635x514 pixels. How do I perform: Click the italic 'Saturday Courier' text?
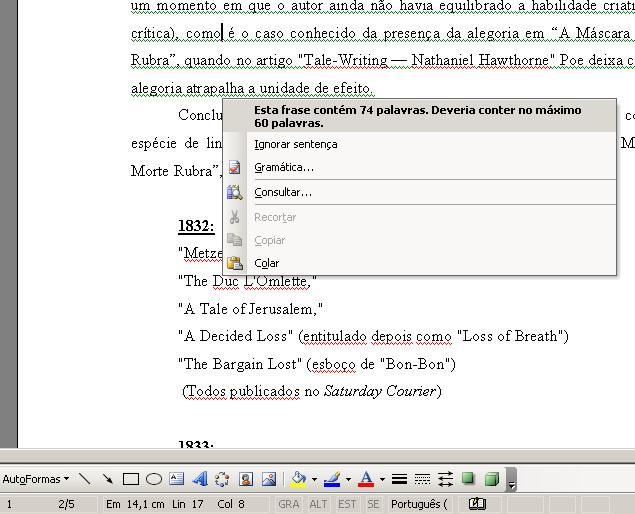tap(380, 391)
